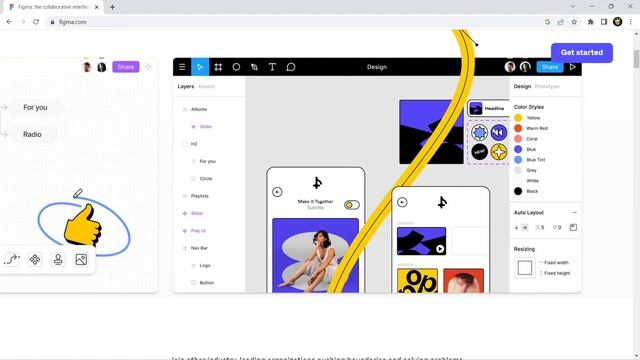This screenshot has width=640, height=360.
Task: Select the Ellipse shape tool
Action: pyautogui.click(x=236, y=67)
